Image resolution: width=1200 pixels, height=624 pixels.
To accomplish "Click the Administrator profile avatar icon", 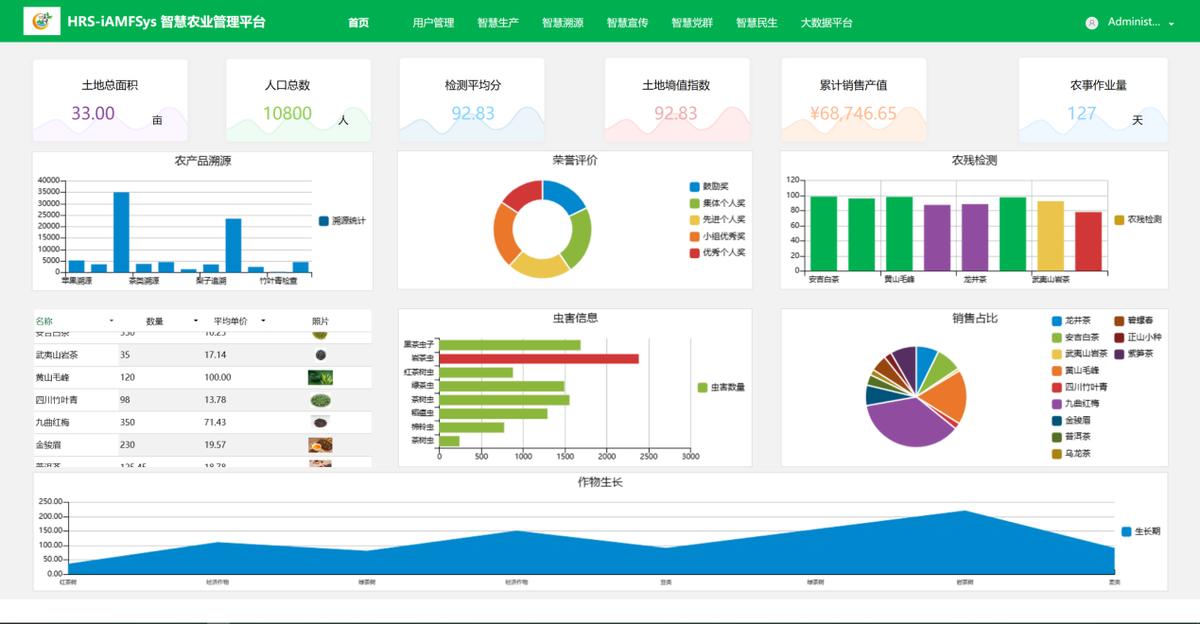I will click(1093, 21).
